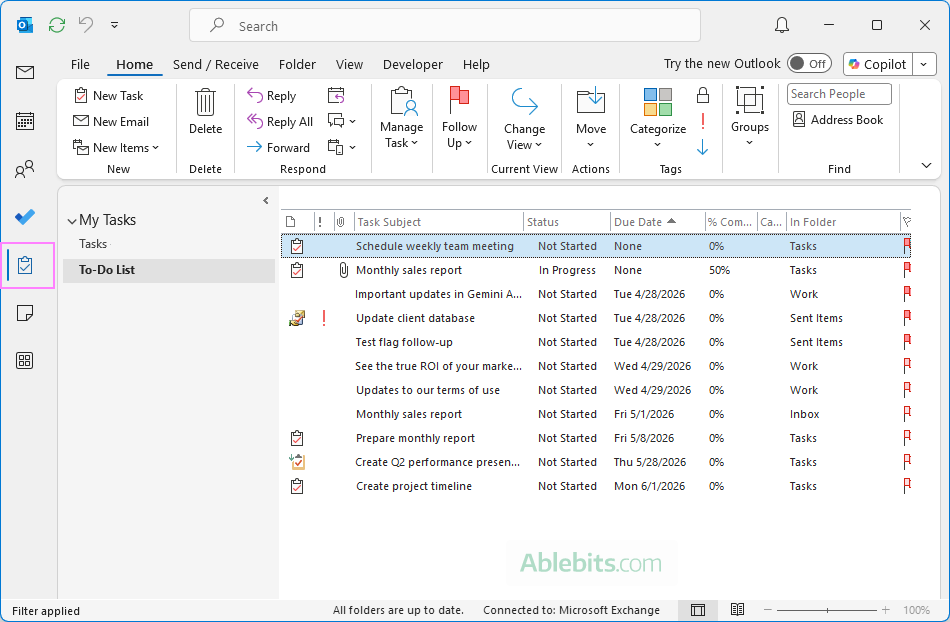Image resolution: width=950 pixels, height=622 pixels.
Task: Open the Tasks clipboard module
Action: pos(25,265)
